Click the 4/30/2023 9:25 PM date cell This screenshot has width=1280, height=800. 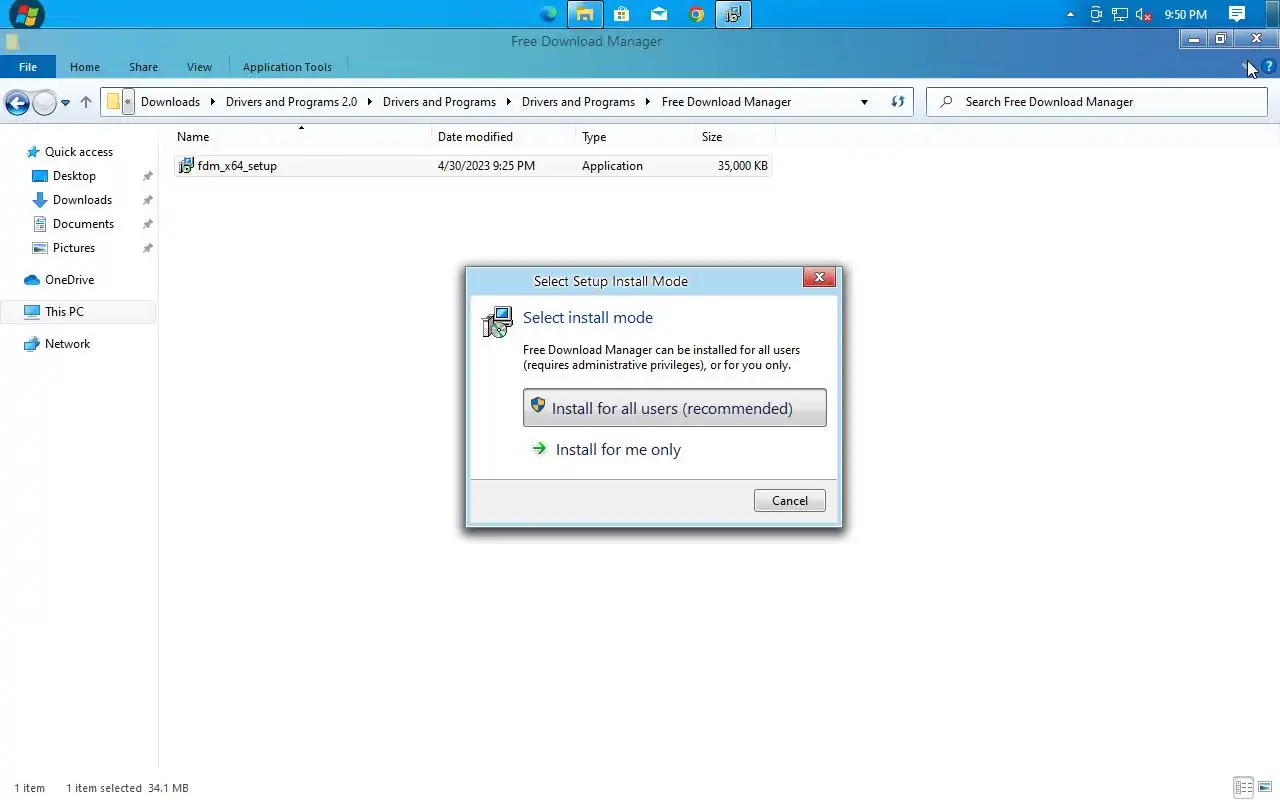[x=486, y=166]
